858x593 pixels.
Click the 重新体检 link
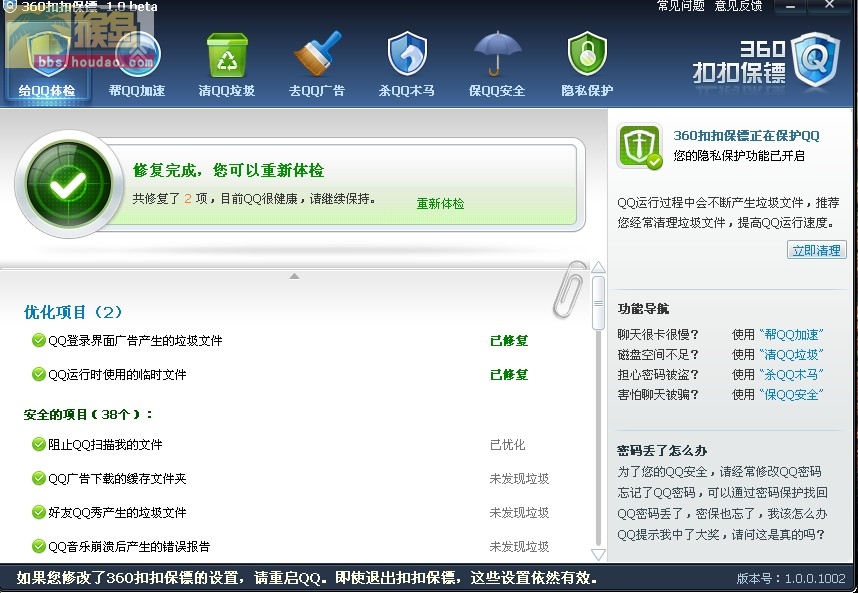click(x=440, y=204)
